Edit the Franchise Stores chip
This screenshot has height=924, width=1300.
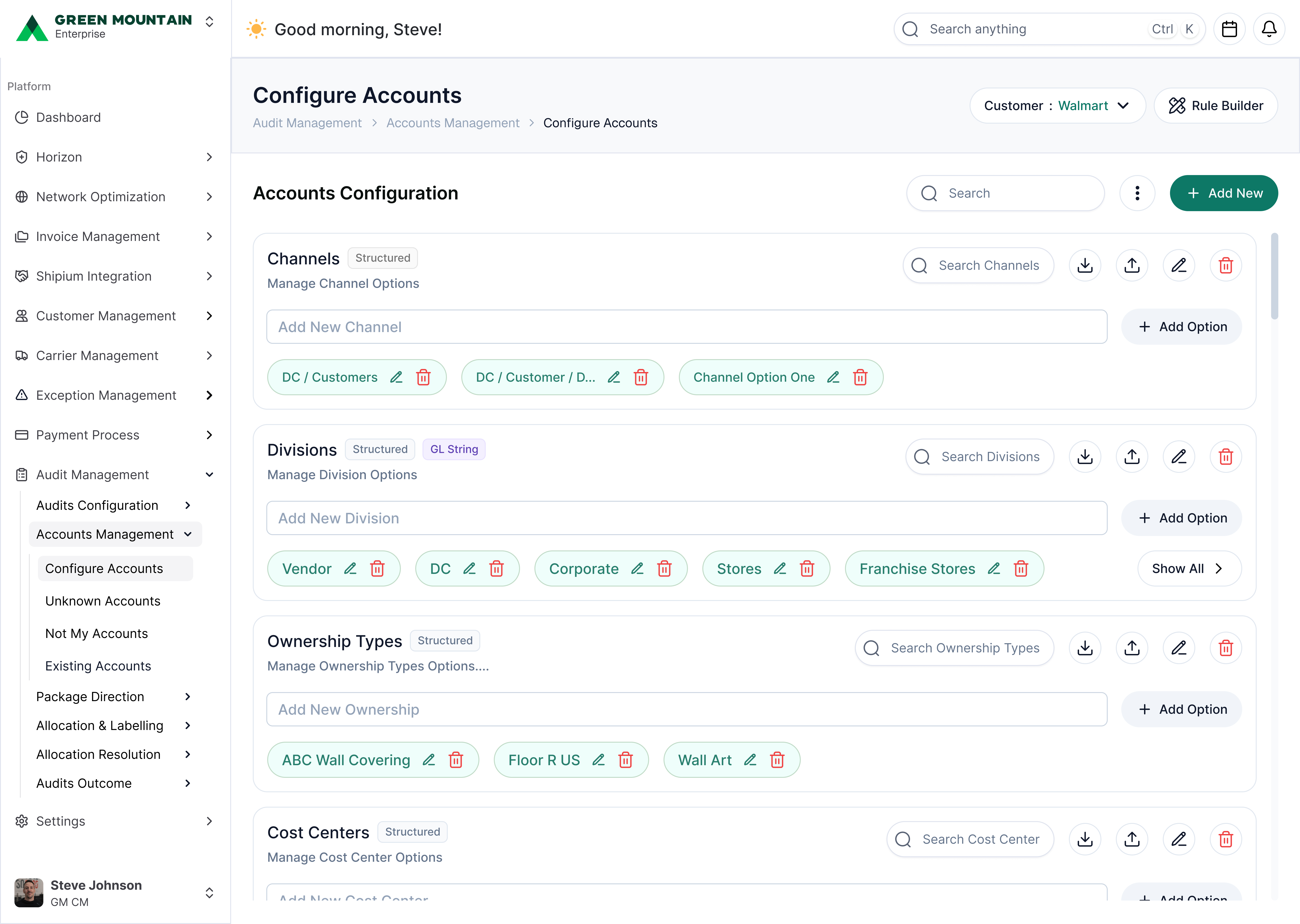994,568
